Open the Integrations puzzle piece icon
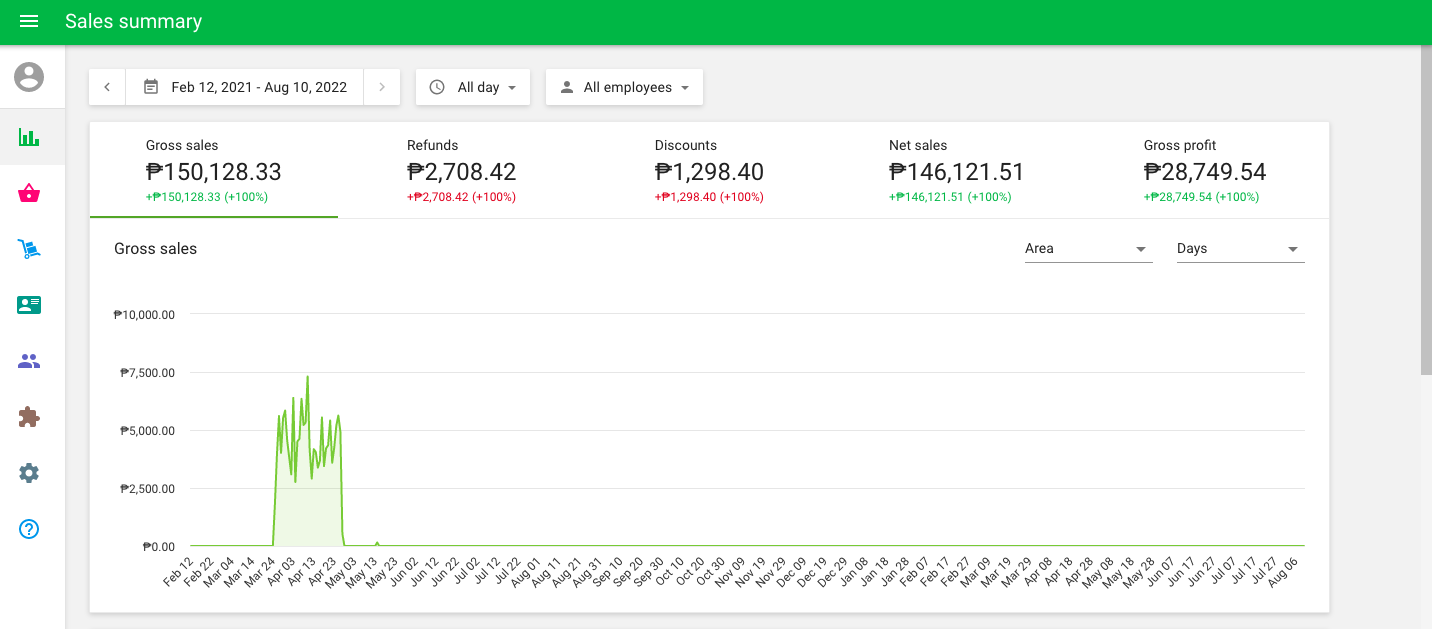1432x629 pixels. 29,417
